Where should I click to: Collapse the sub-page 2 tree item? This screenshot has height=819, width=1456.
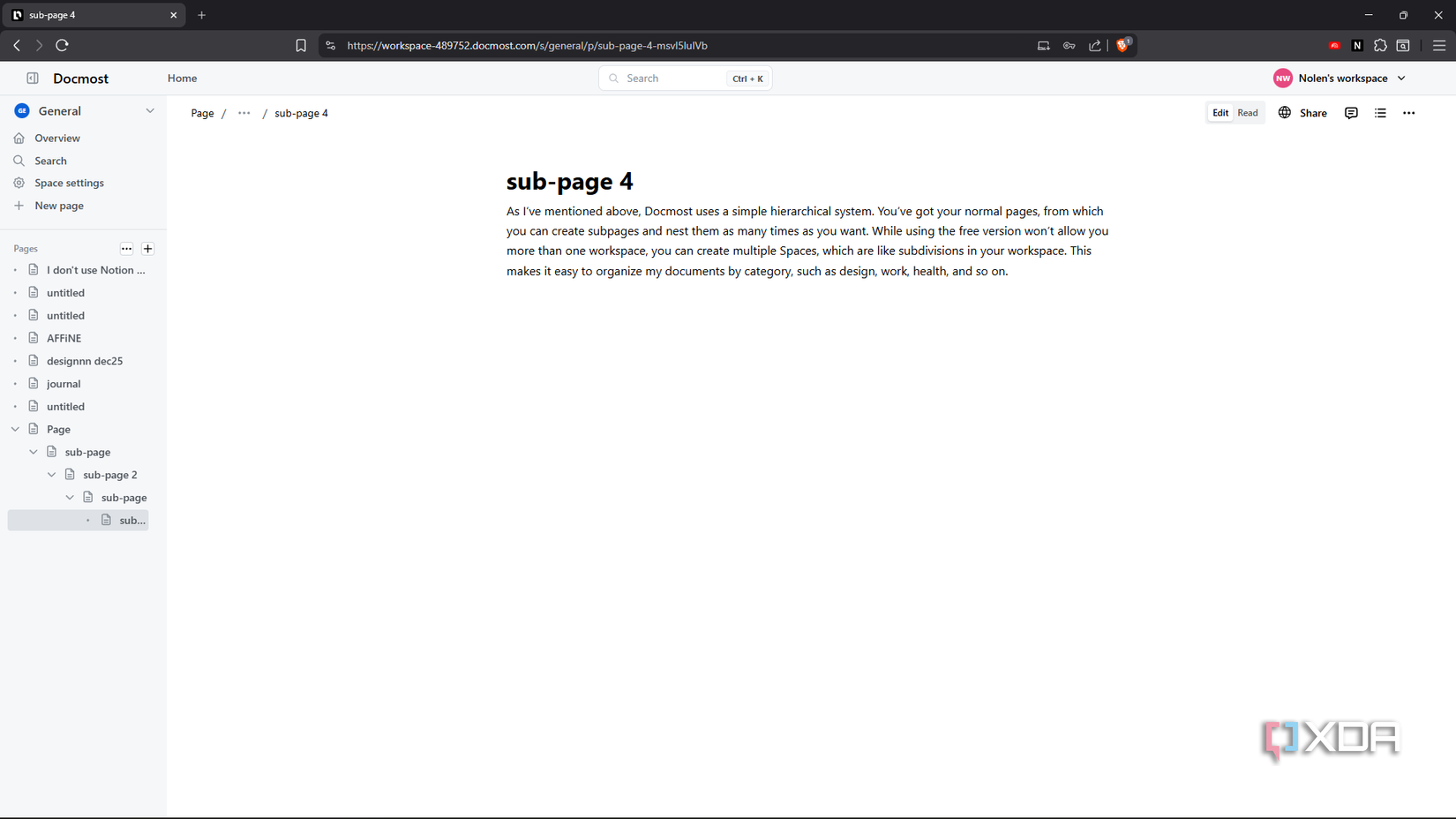(x=51, y=474)
